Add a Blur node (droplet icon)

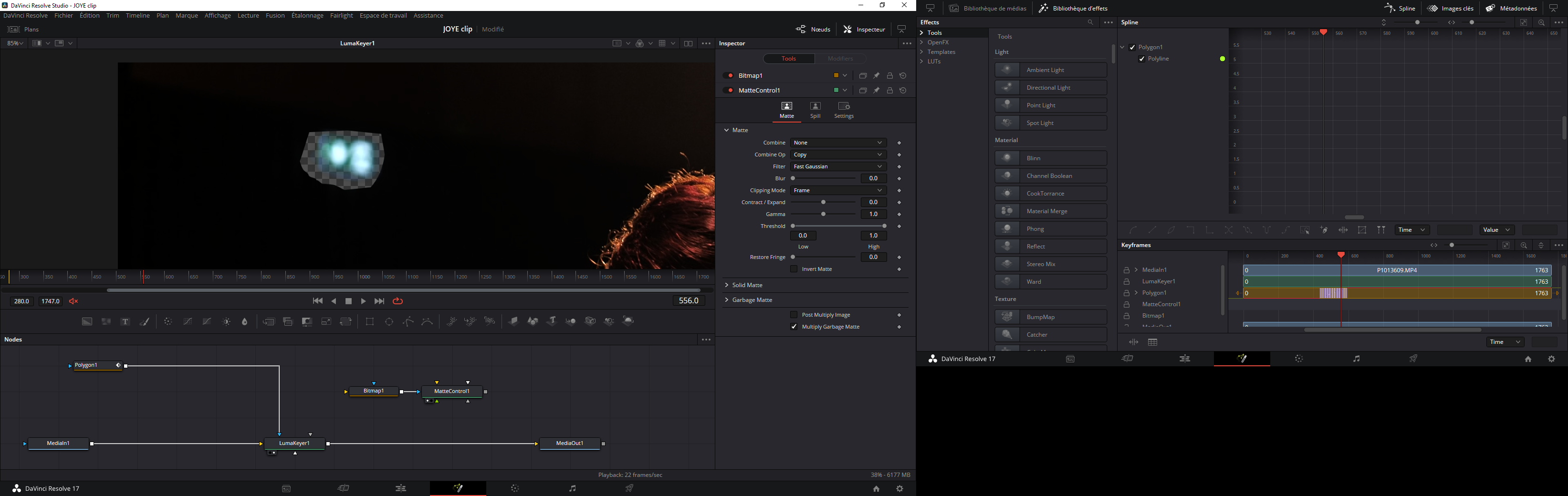click(245, 321)
